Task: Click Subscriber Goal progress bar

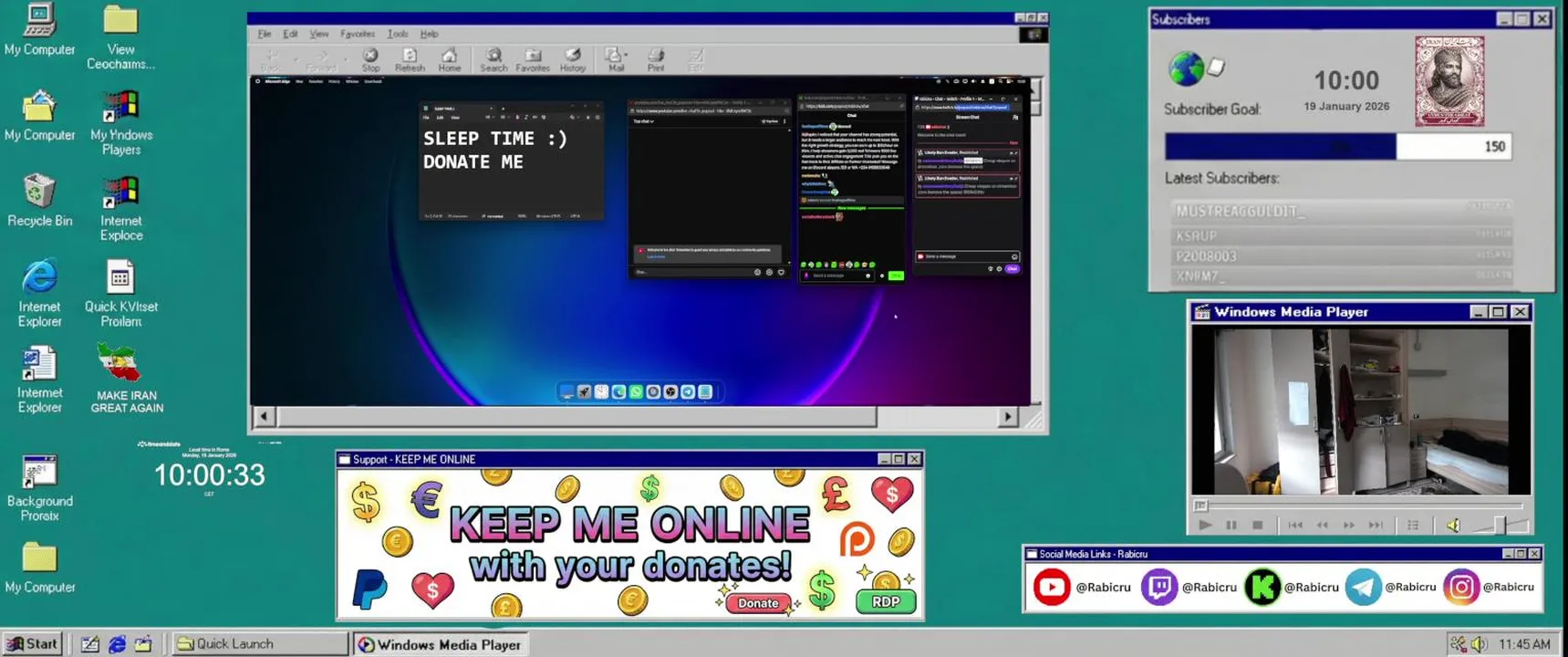Action: (1338, 146)
